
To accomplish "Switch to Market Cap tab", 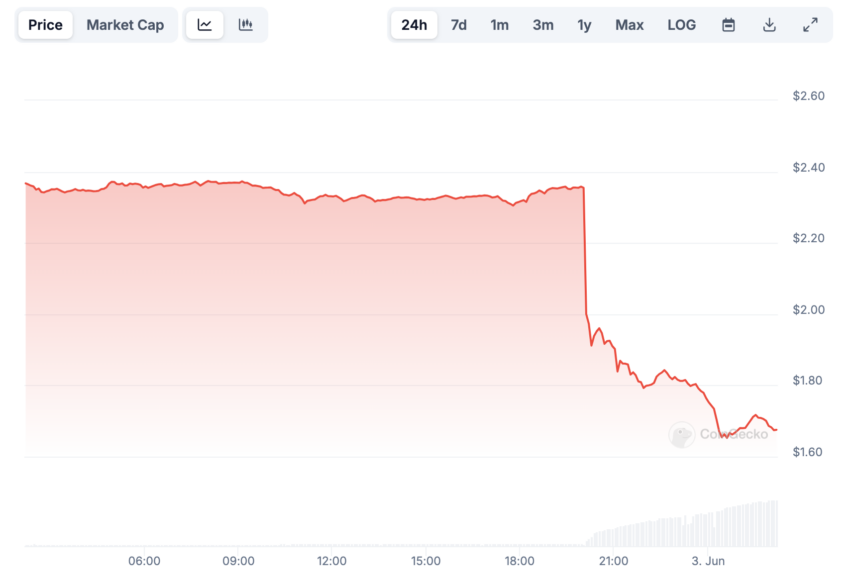I will point(125,25).
